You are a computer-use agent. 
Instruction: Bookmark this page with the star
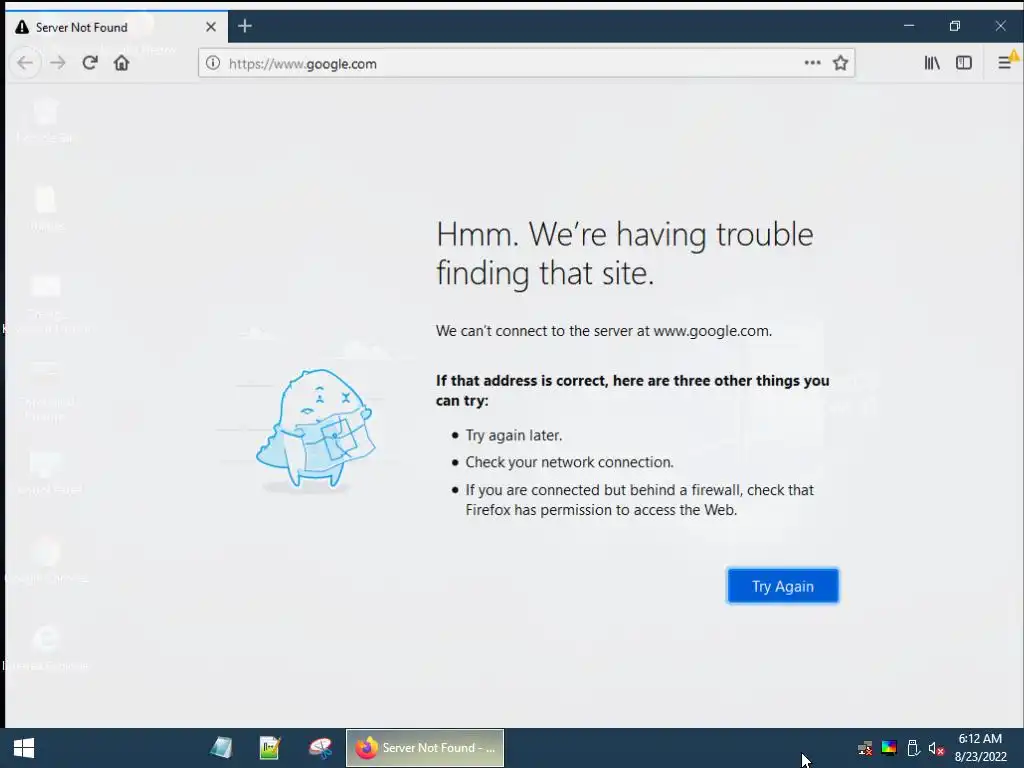click(x=840, y=63)
